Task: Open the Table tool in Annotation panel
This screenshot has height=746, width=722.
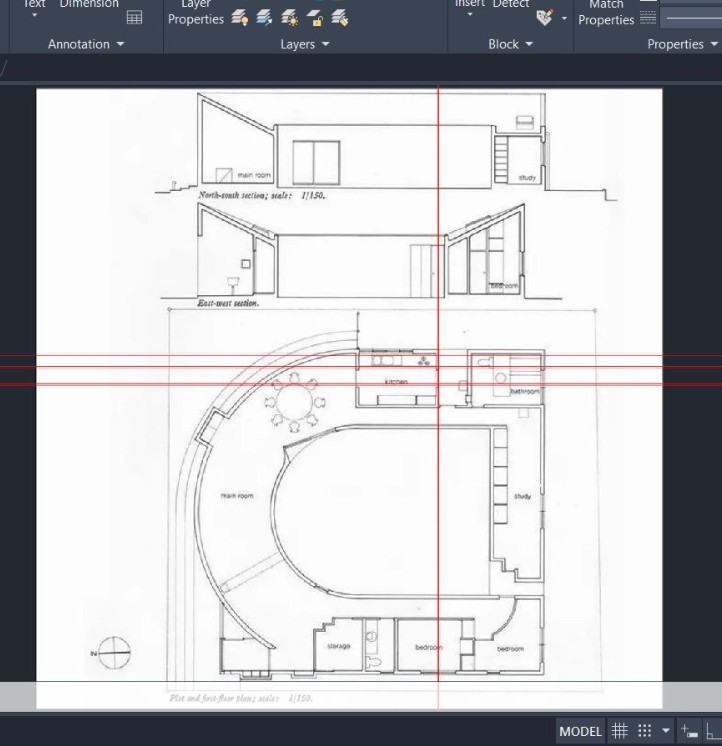Action: [134, 18]
